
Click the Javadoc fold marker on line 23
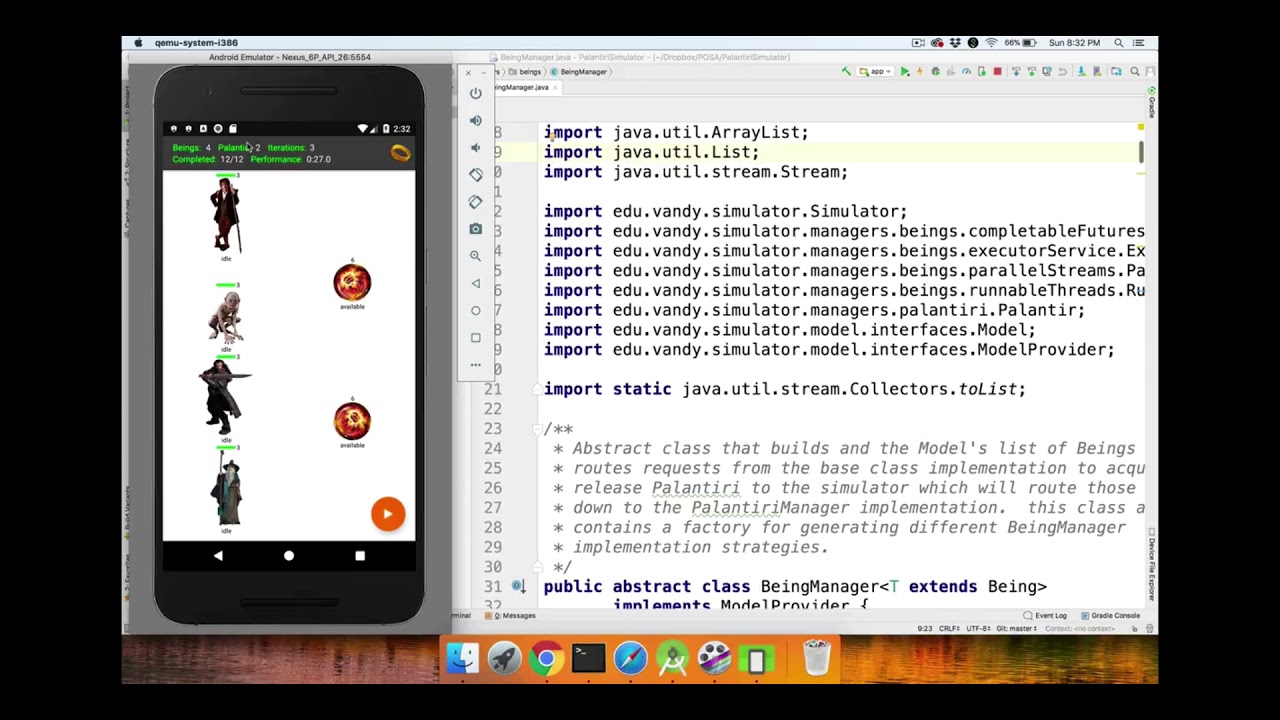(537, 429)
